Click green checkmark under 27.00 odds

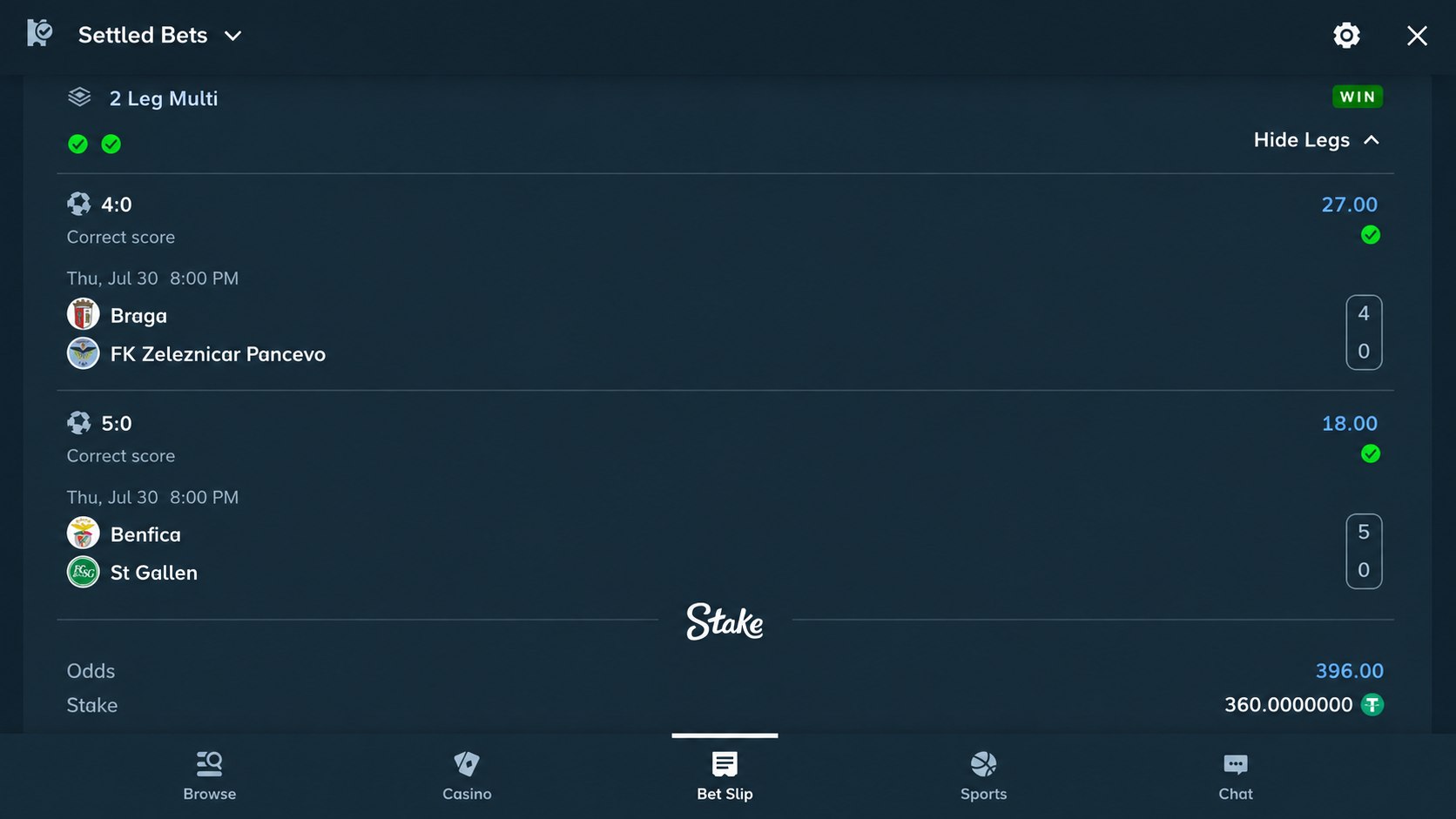[1371, 235]
